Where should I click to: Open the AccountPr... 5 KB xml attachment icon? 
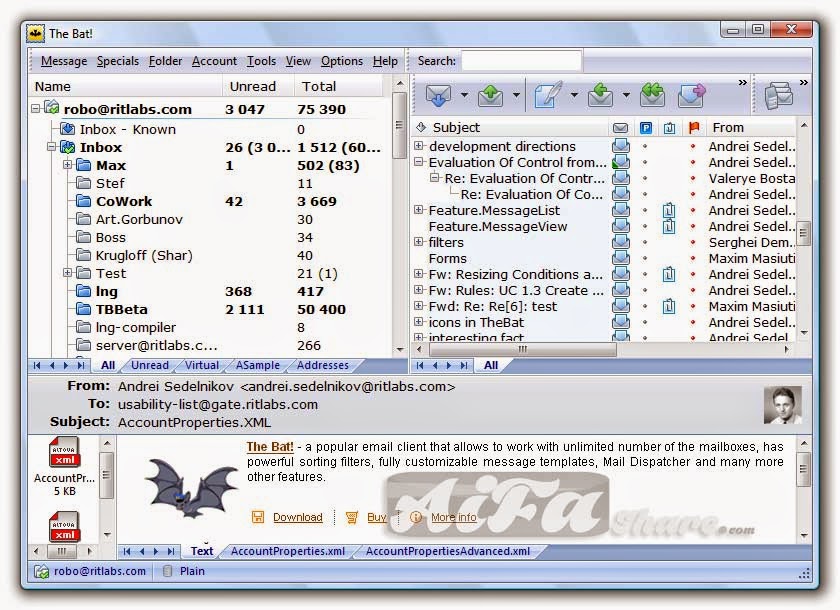[x=65, y=453]
